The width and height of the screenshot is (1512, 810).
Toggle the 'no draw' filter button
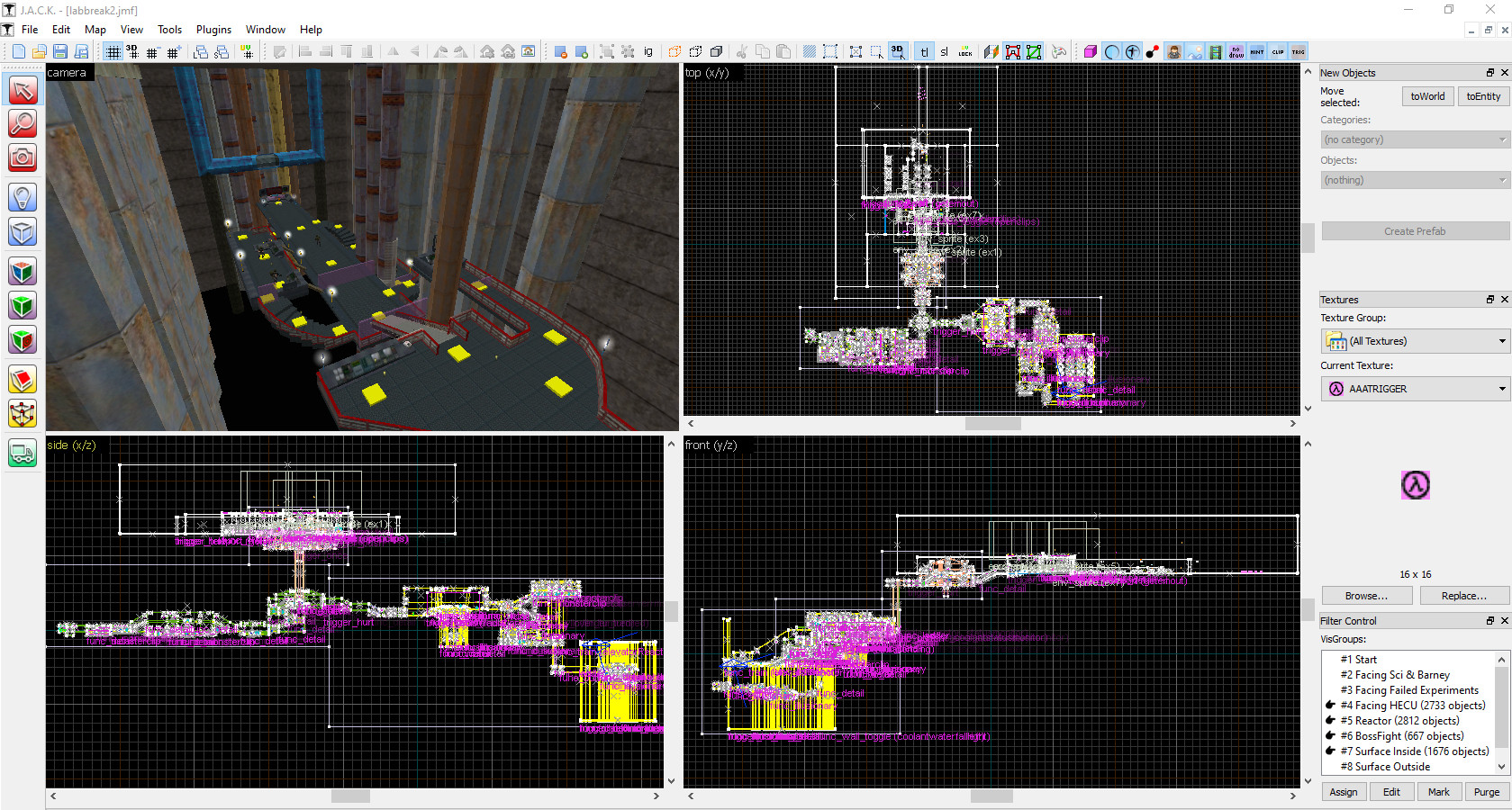point(1236,51)
